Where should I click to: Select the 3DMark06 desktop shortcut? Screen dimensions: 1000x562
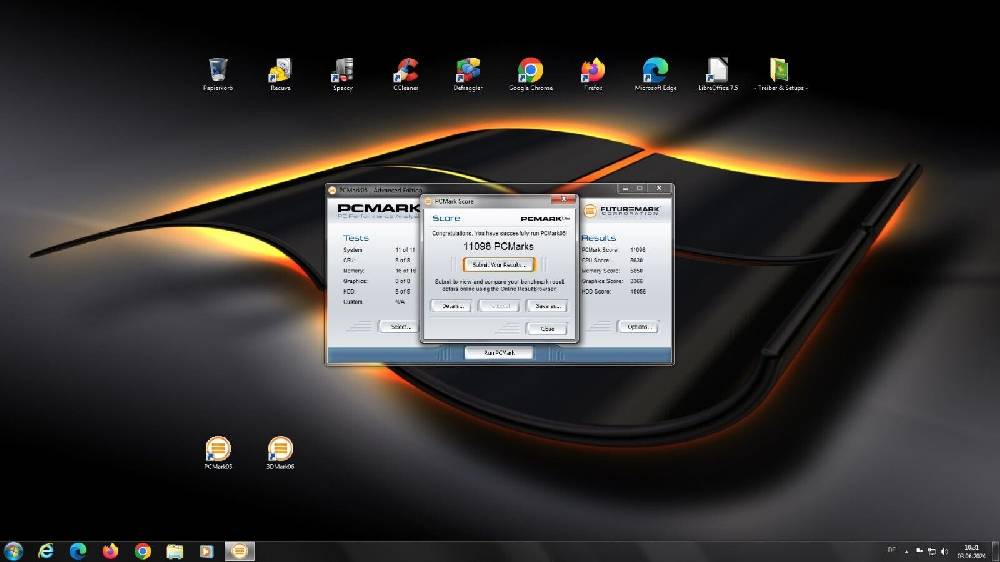[280, 453]
